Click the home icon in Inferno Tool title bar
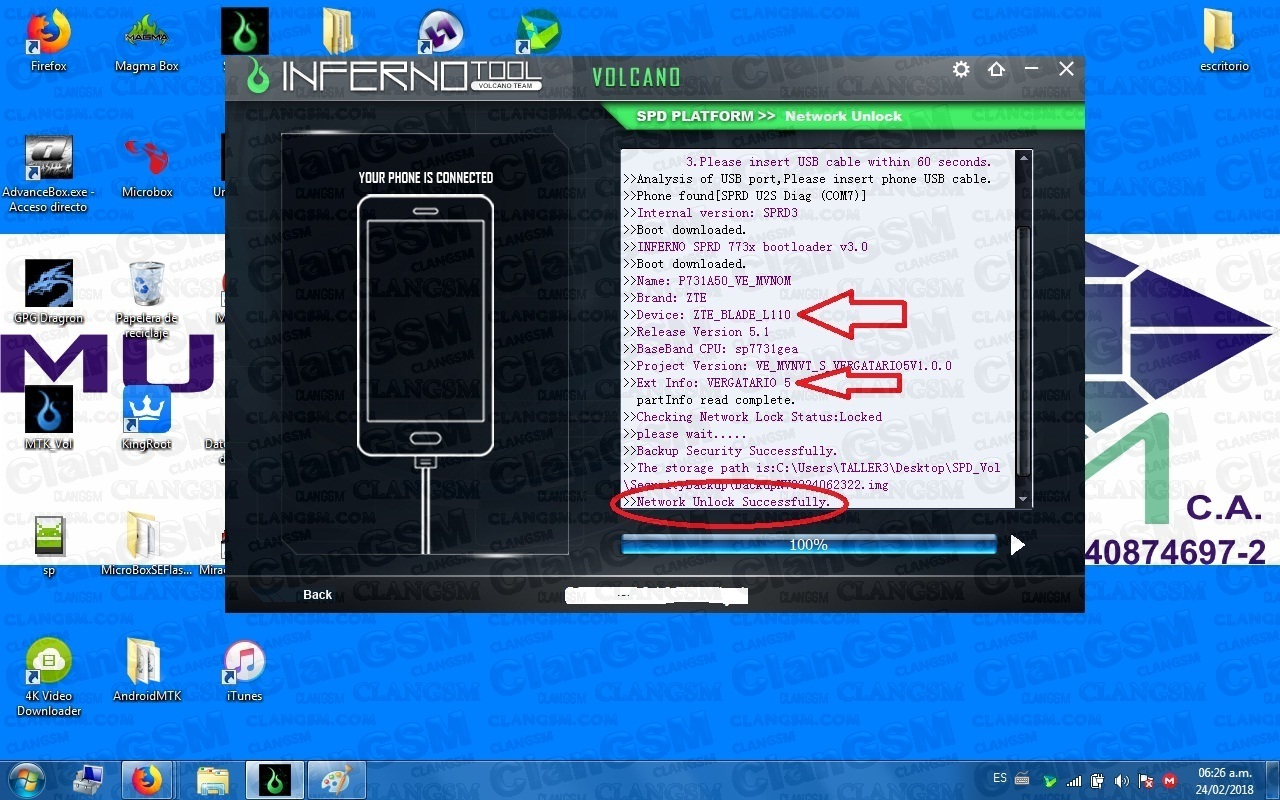This screenshot has height=800, width=1280. tap(996, 69)
